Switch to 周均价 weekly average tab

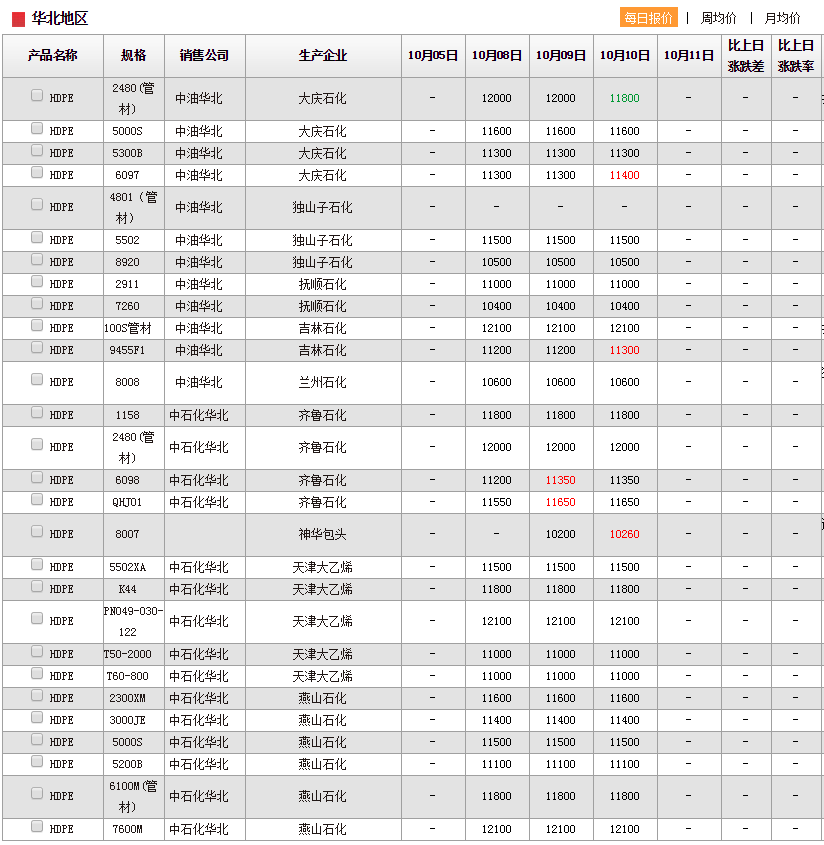[718, 18]
